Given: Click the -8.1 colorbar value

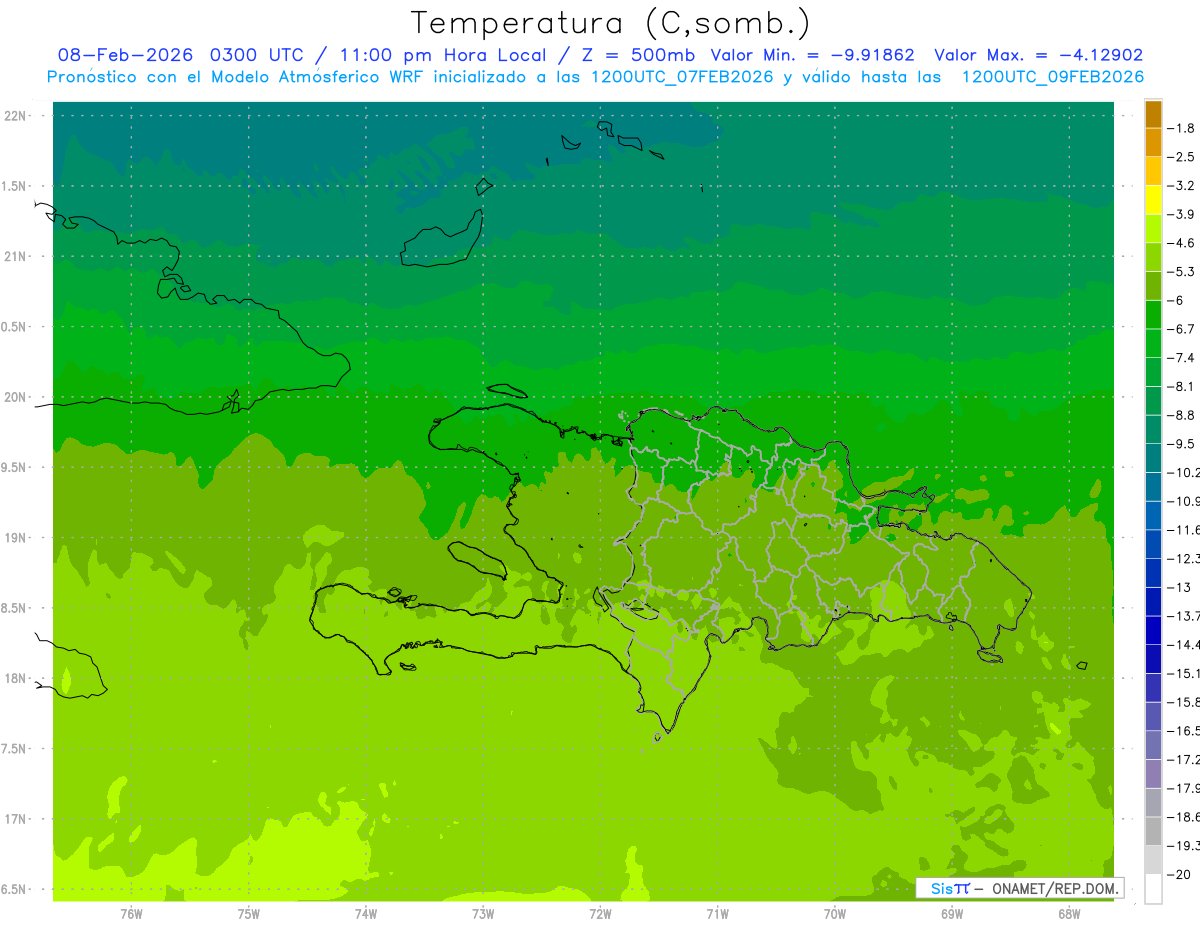Looking at the screenshot, I should (x=1181, y=386).
